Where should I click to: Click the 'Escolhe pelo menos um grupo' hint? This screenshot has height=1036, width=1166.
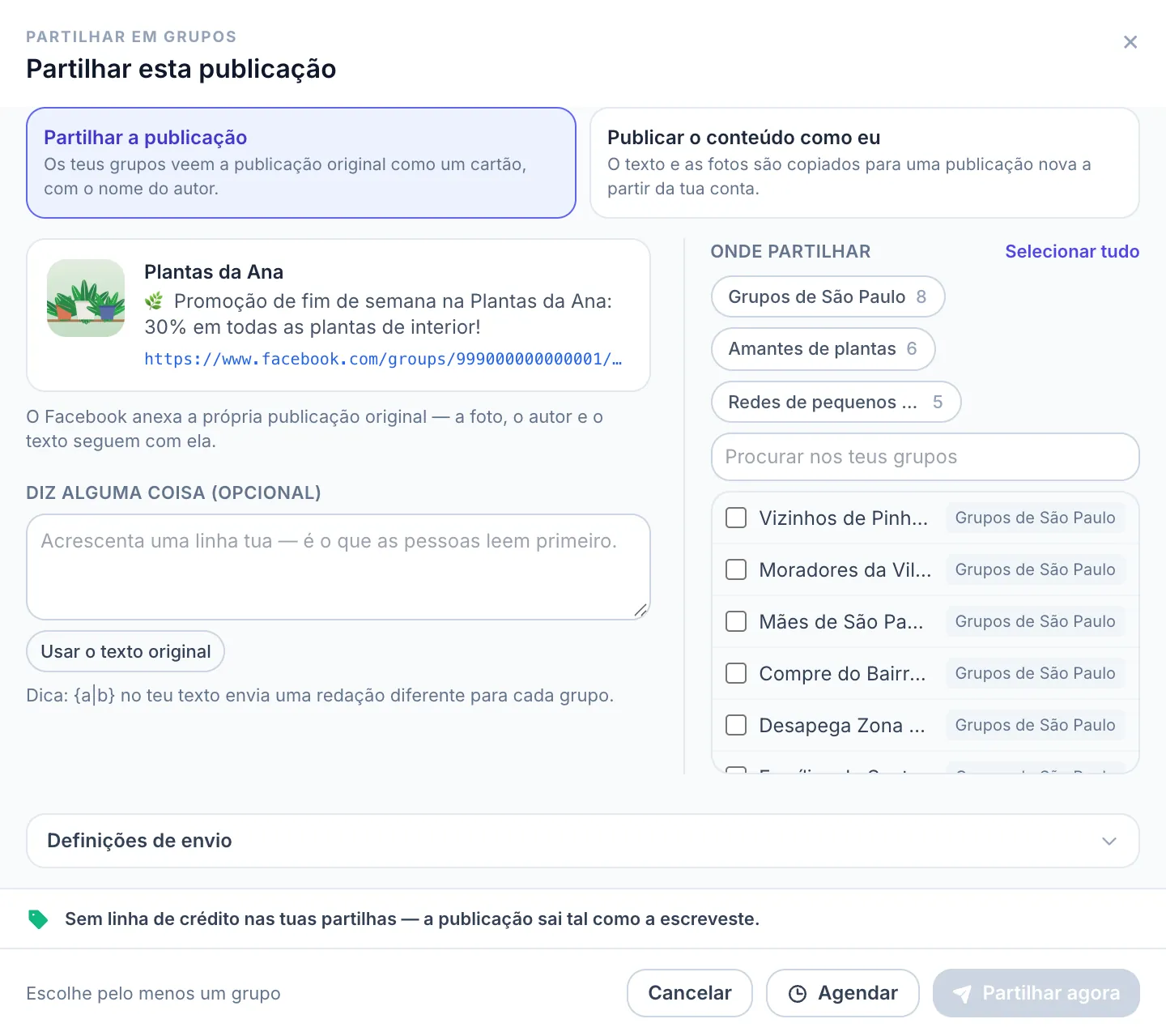pyautogui.click(x=153, y=993)
